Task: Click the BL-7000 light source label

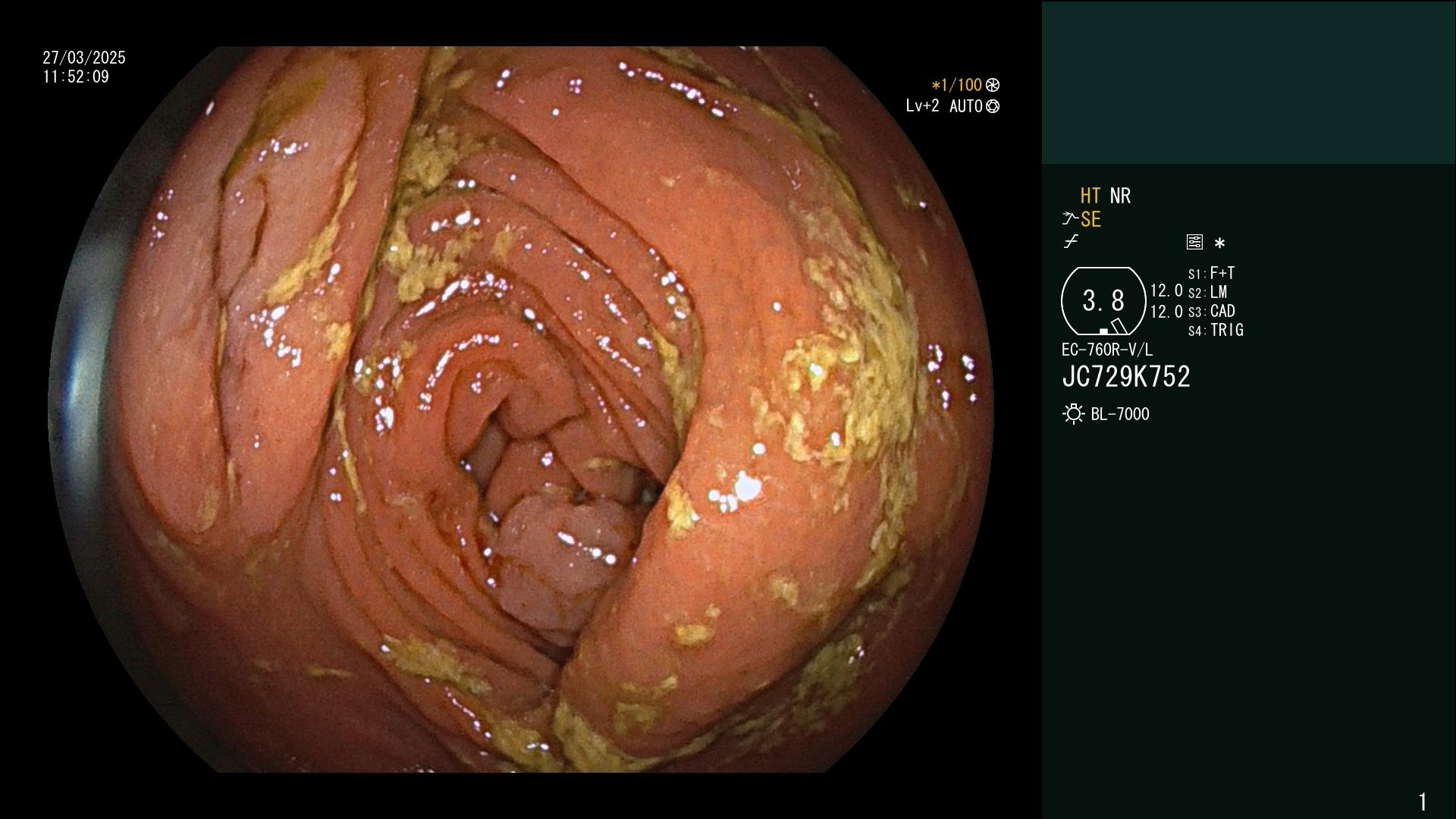Action: [1120, 414]
